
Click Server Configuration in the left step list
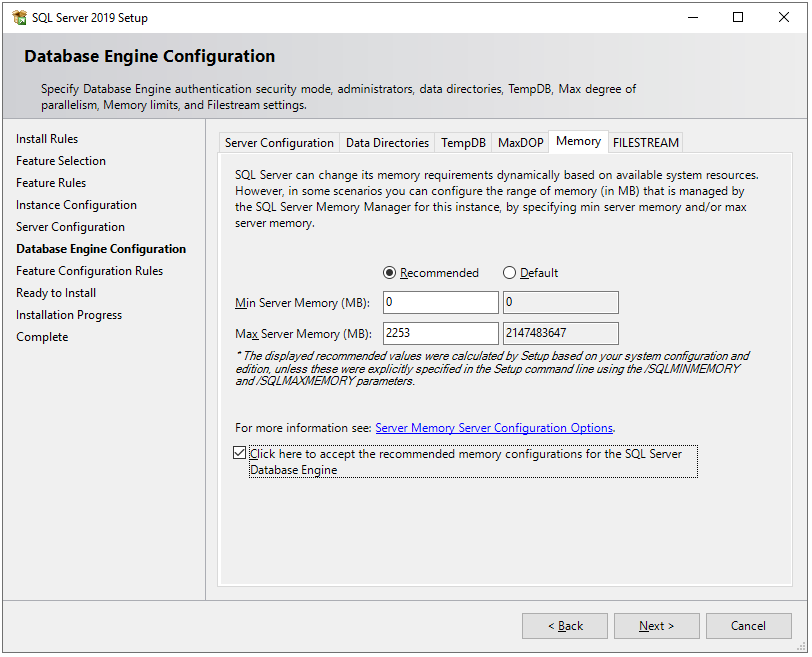coord(70,227)
